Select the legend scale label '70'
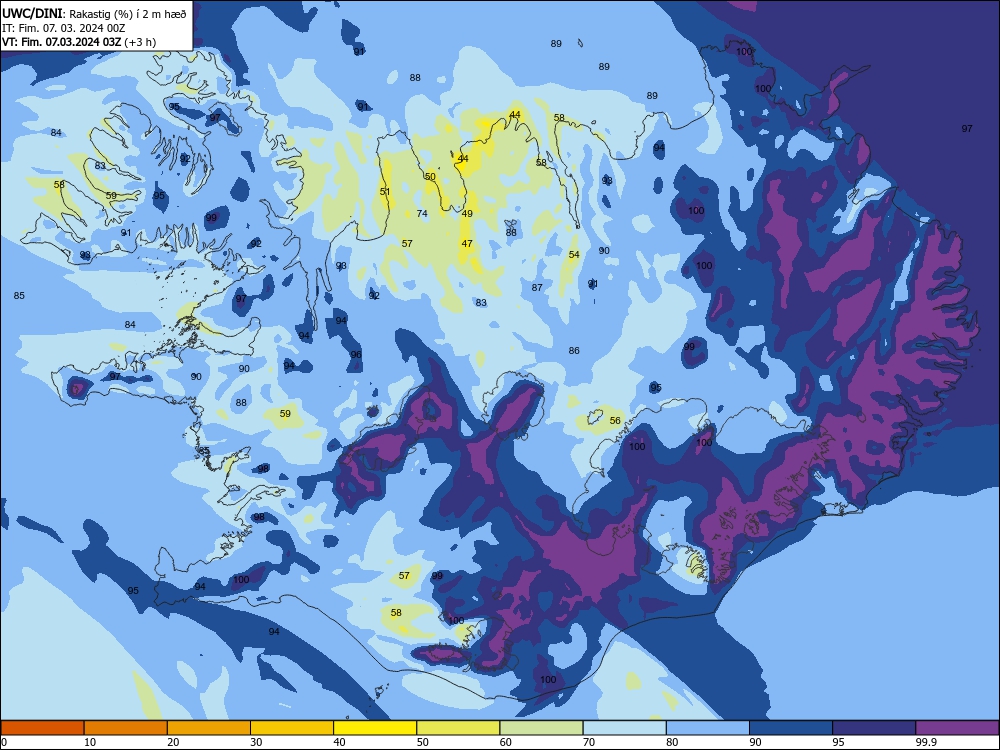This screenshot has width=1000, height=750. pyautogui.click(x=589, y=742)
